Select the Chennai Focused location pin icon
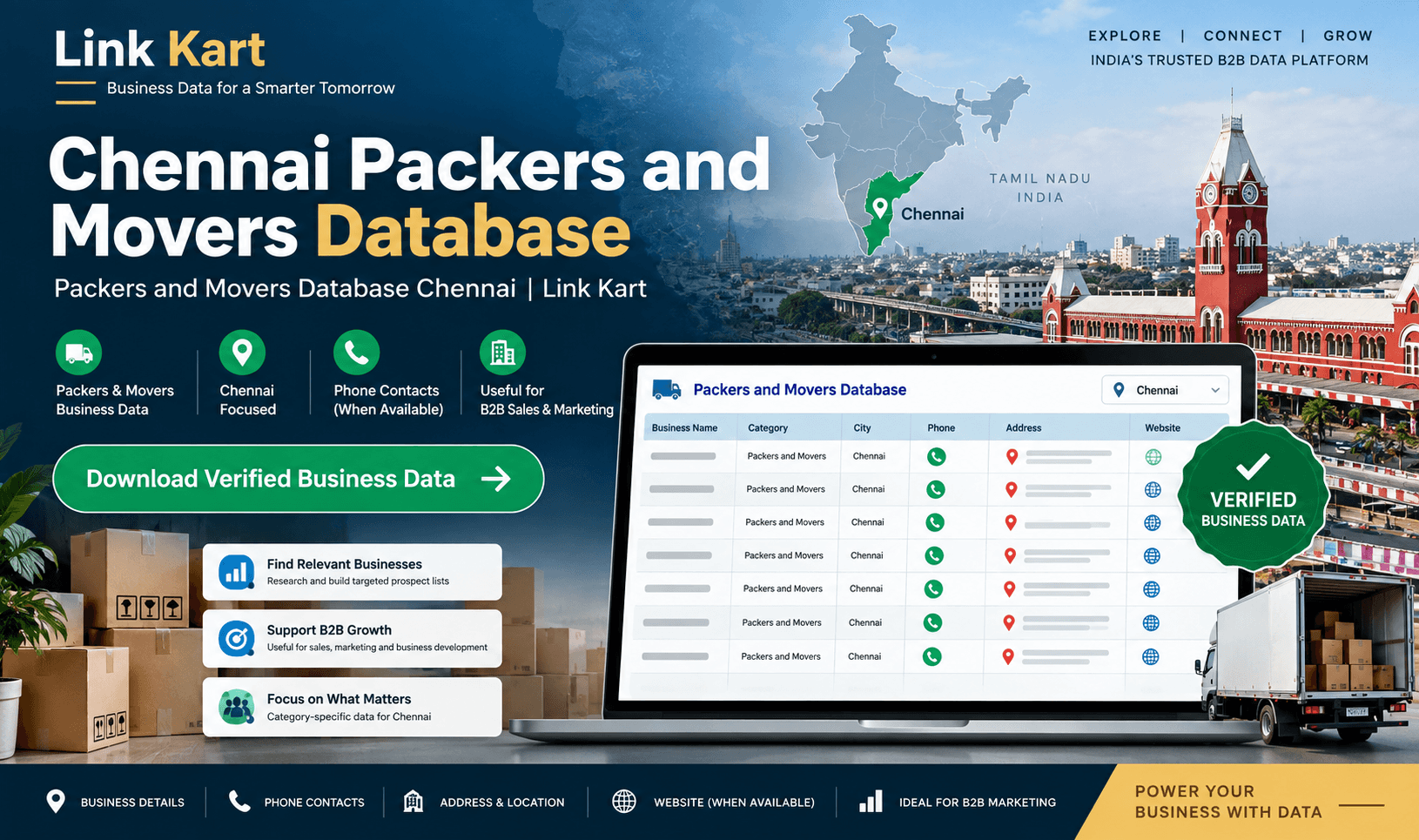 (x=242, y=353)
